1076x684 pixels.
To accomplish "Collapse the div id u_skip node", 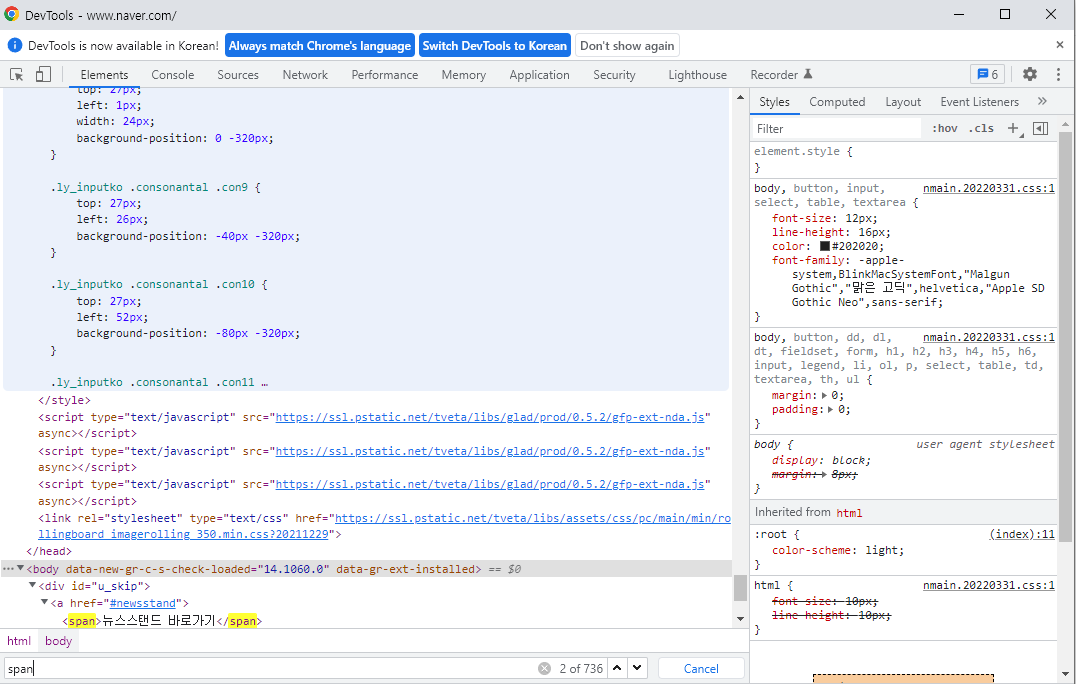I will (32, 586).
